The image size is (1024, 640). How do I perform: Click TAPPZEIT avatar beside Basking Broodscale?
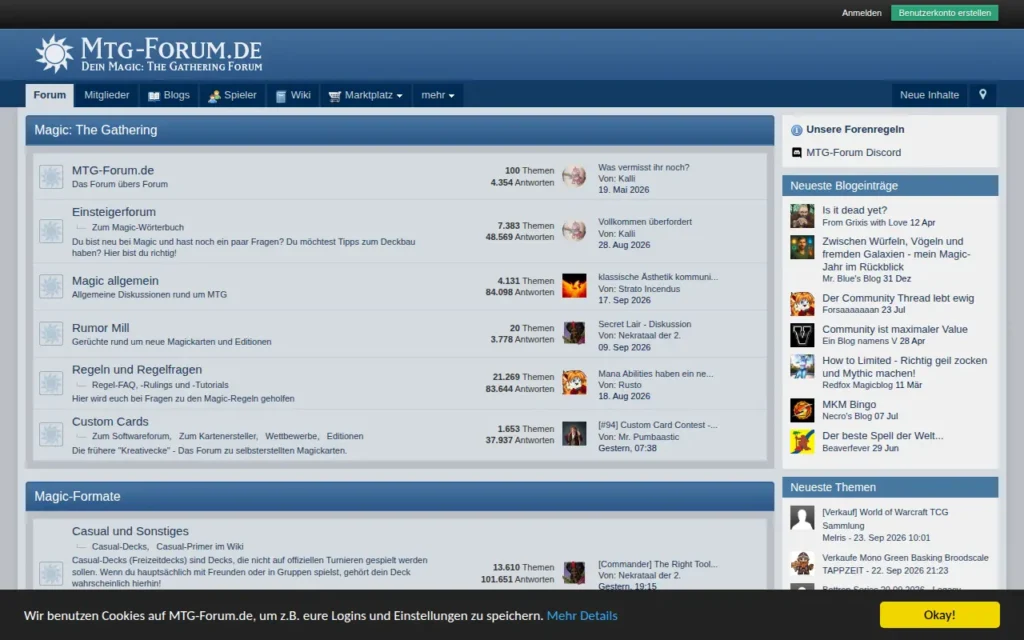click(x=802, y=564)
